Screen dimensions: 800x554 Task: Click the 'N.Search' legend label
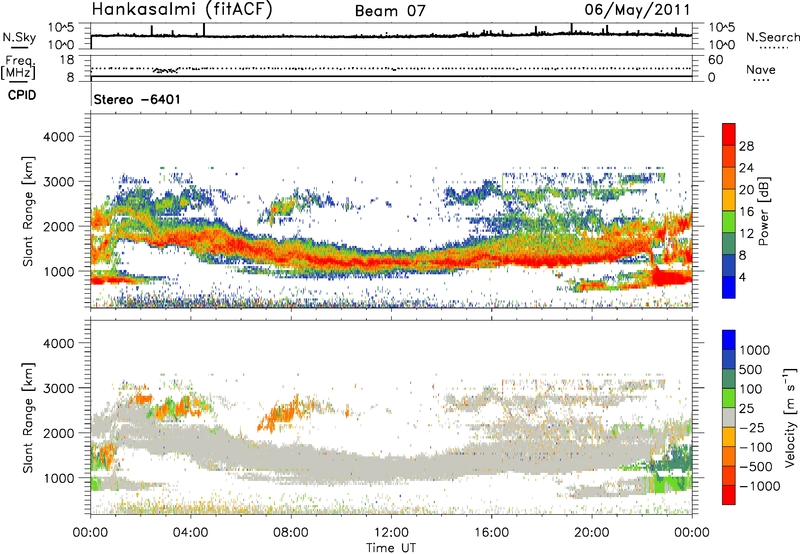pyautogui.click(x=772, y=37)
